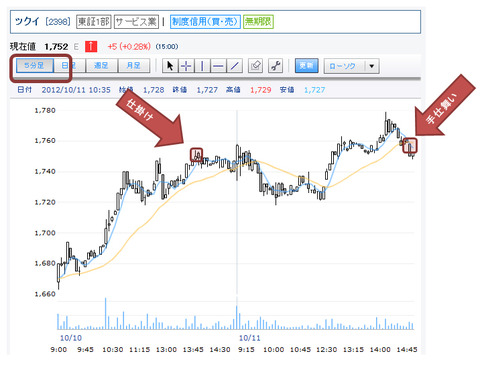Click the stock code [2398]

tap(58, 22)
